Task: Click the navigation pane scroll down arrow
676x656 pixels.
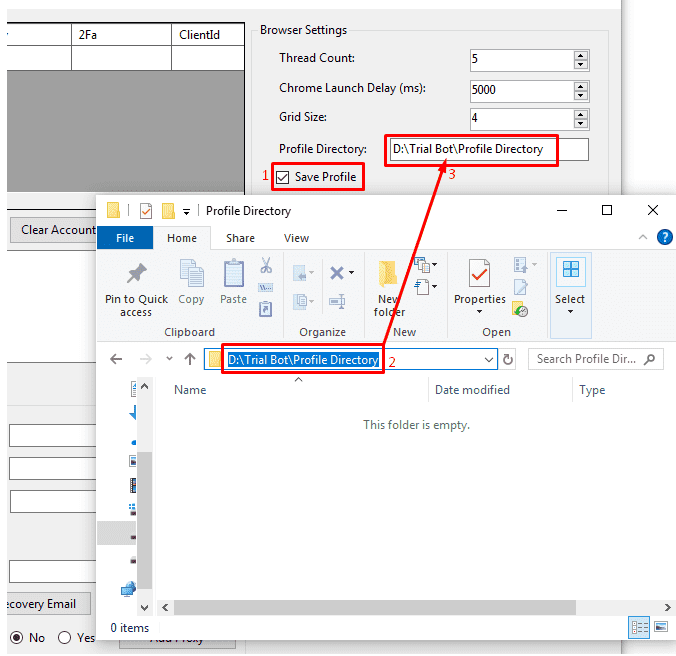Action: pos(144,608)
